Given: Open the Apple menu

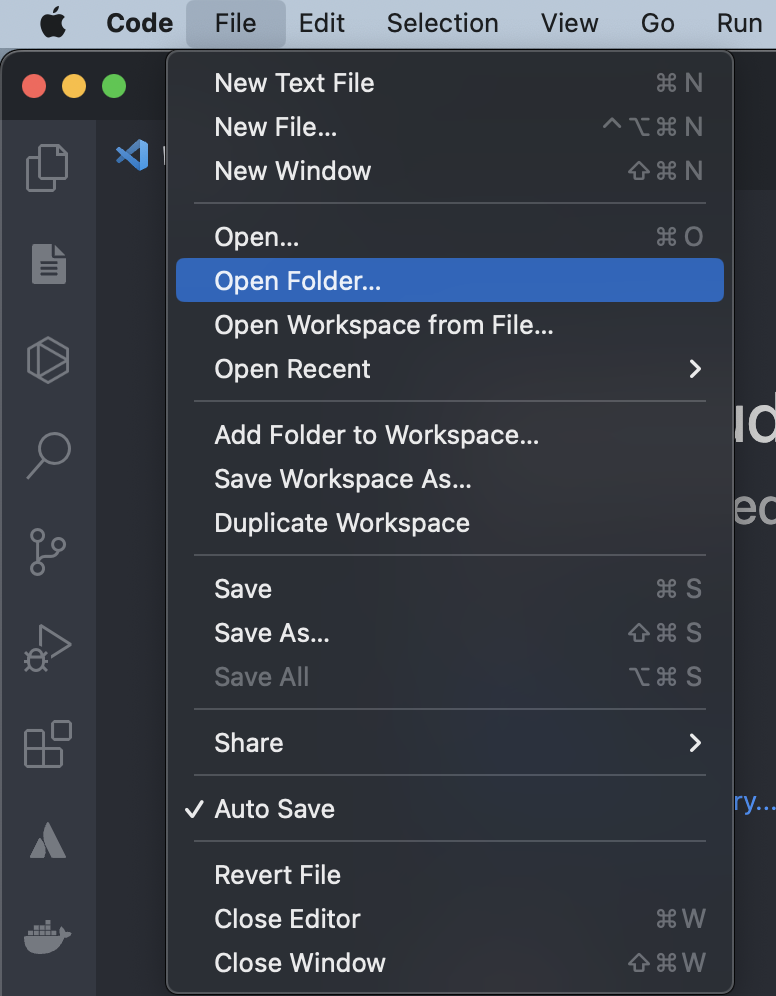Looking at the screenshot, I should (54, 23).
